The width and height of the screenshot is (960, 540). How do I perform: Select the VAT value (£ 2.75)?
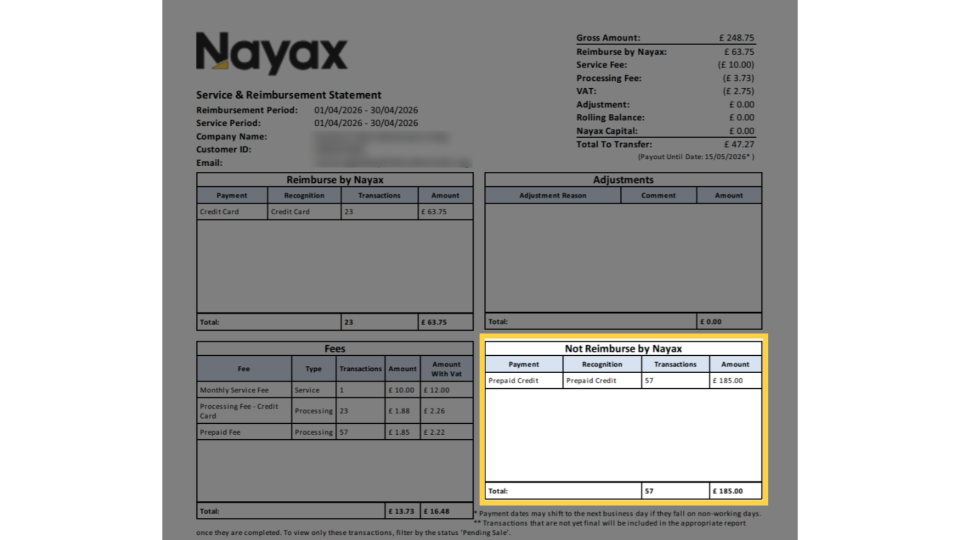click(738, 91)
